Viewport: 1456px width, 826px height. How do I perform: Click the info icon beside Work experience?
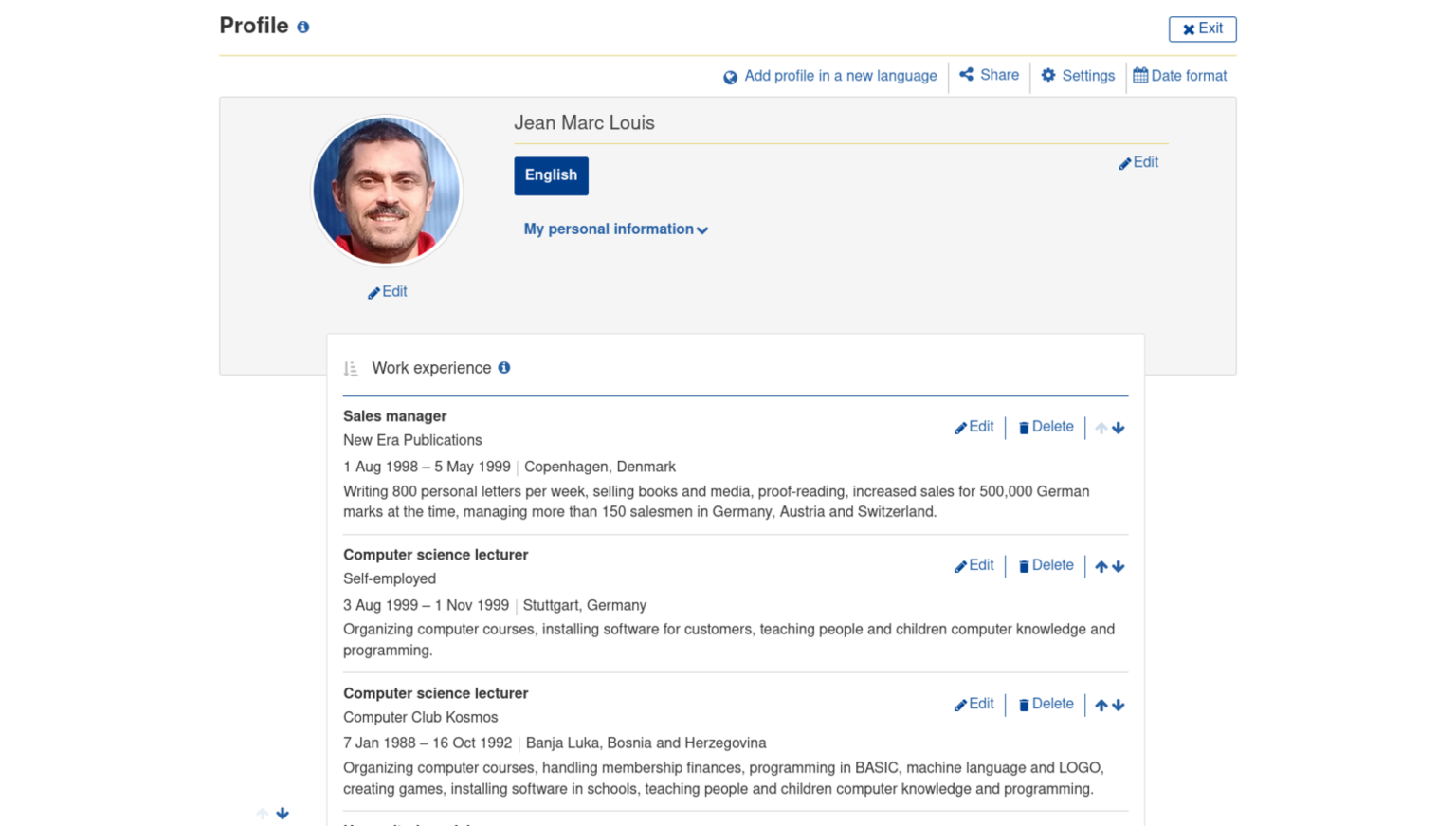coord(504,368)
